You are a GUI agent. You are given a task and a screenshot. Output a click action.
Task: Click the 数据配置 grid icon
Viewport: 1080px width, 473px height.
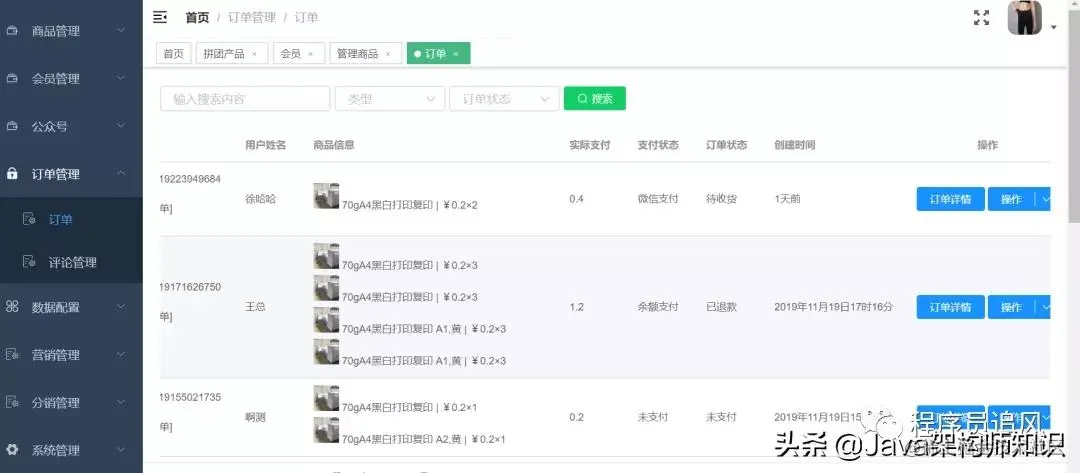click(12, 307)
